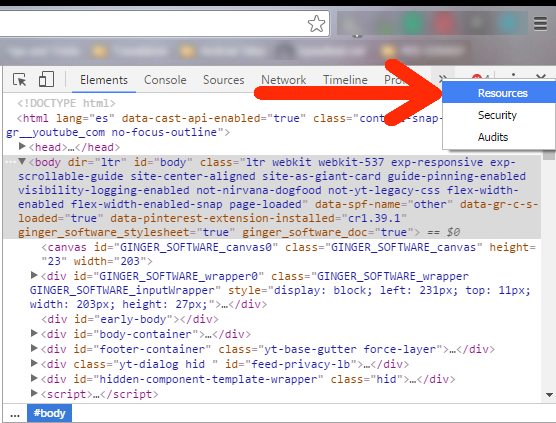The image size is (556, 423).
Task: Open the Timeline tab
Action: point(345,80)
